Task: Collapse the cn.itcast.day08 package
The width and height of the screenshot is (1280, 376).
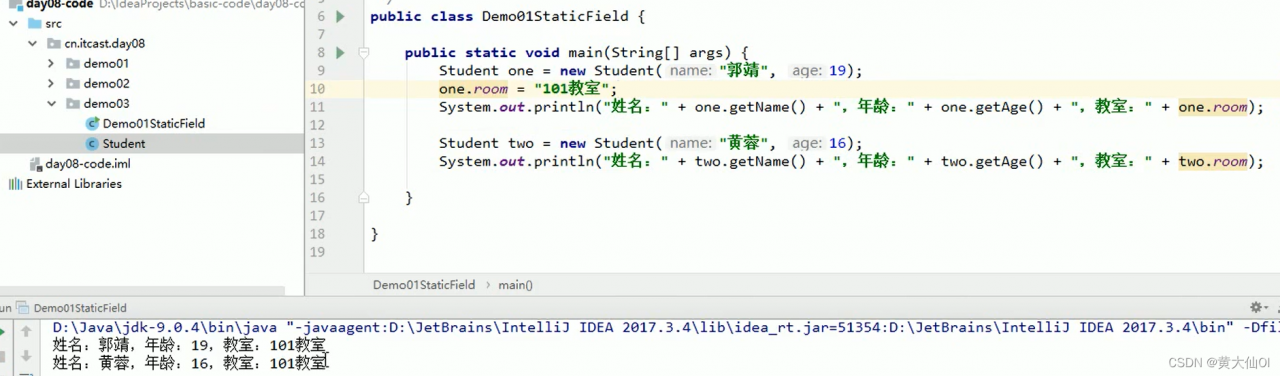Action: tap(32, 43)
